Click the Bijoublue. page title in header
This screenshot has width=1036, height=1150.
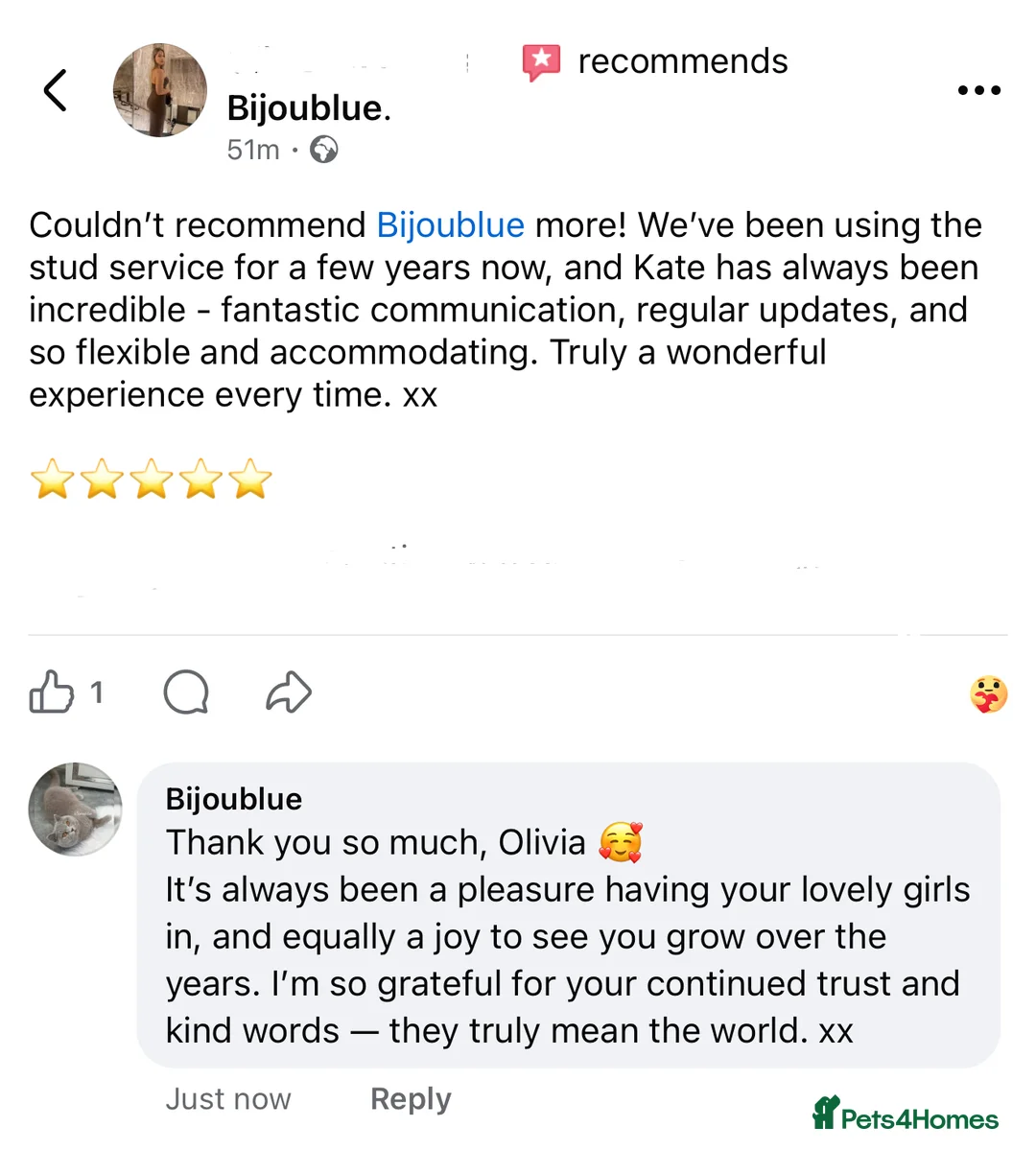(309, 108)
